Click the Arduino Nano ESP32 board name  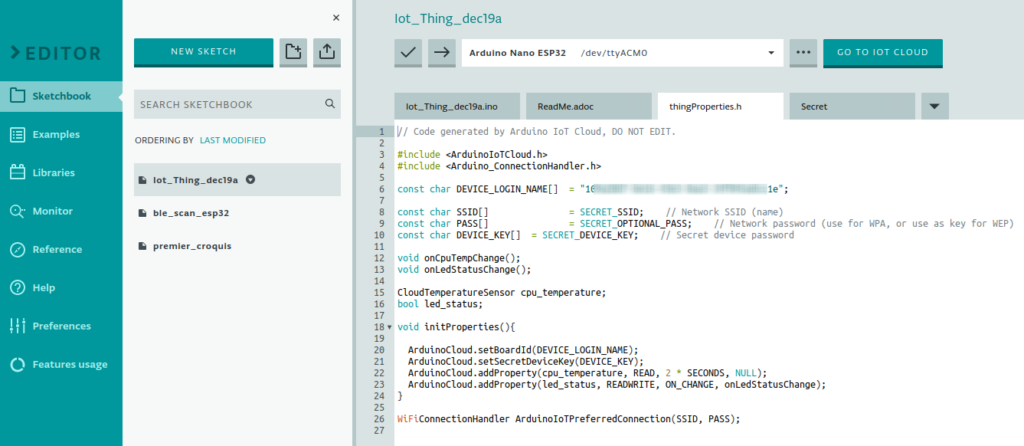point(518,53)
